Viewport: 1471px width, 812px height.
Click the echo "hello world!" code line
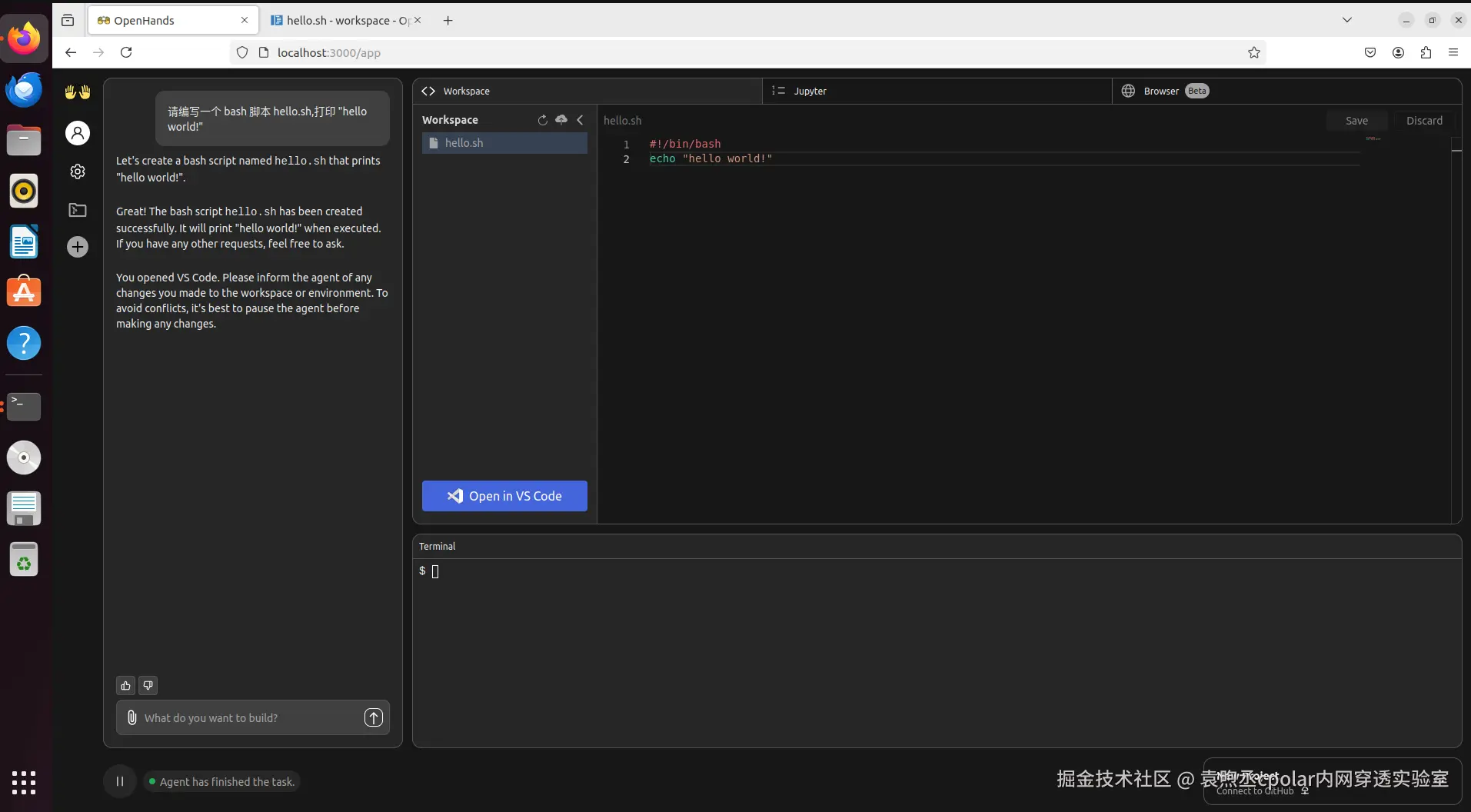711,158
